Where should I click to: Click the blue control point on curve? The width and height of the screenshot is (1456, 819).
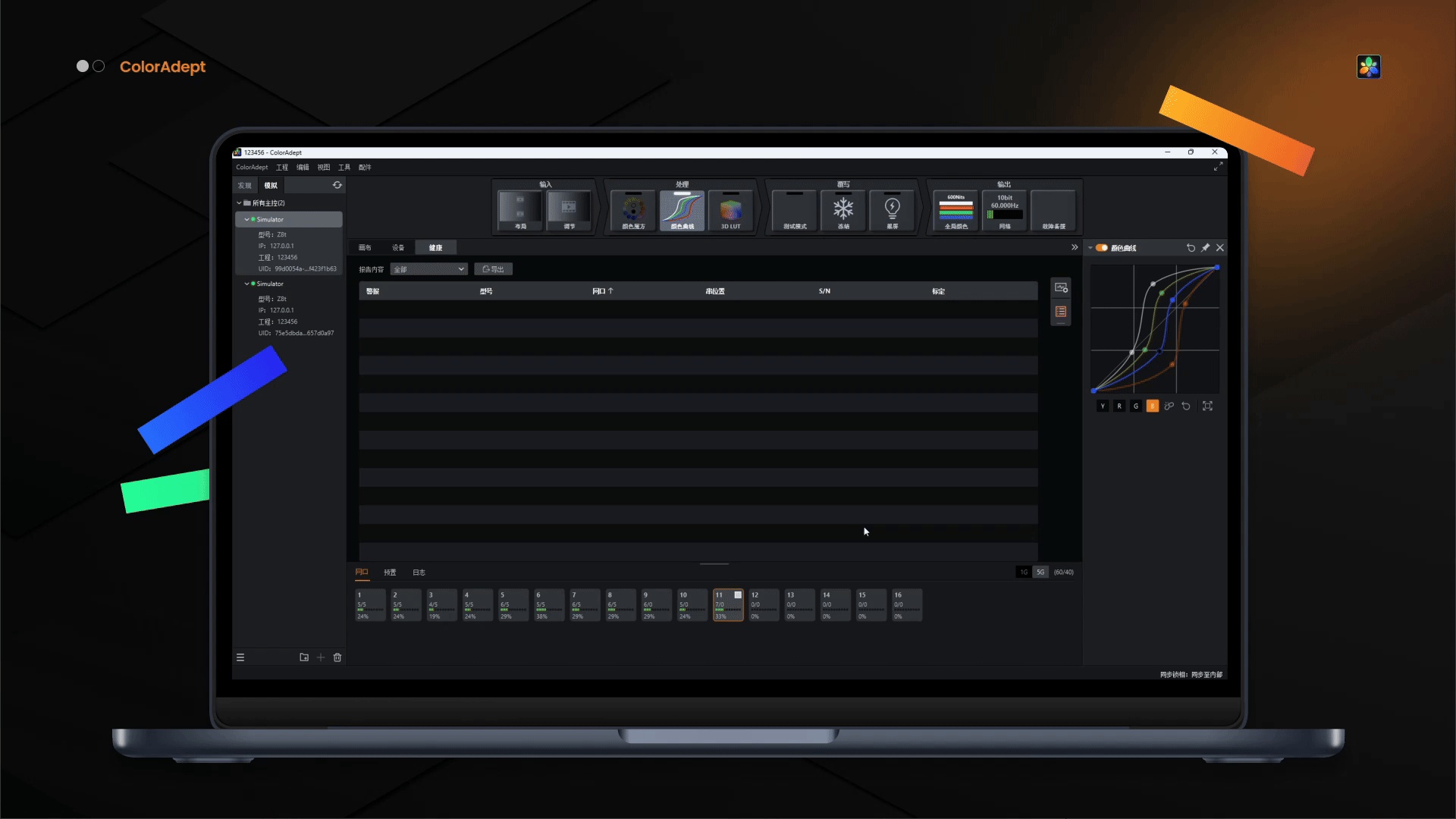tap(1172, 300)
